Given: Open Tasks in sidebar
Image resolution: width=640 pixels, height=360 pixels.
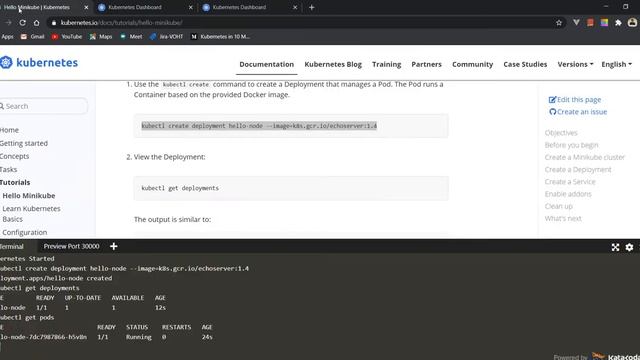Looking at the screenshot, I should [9, 169].
